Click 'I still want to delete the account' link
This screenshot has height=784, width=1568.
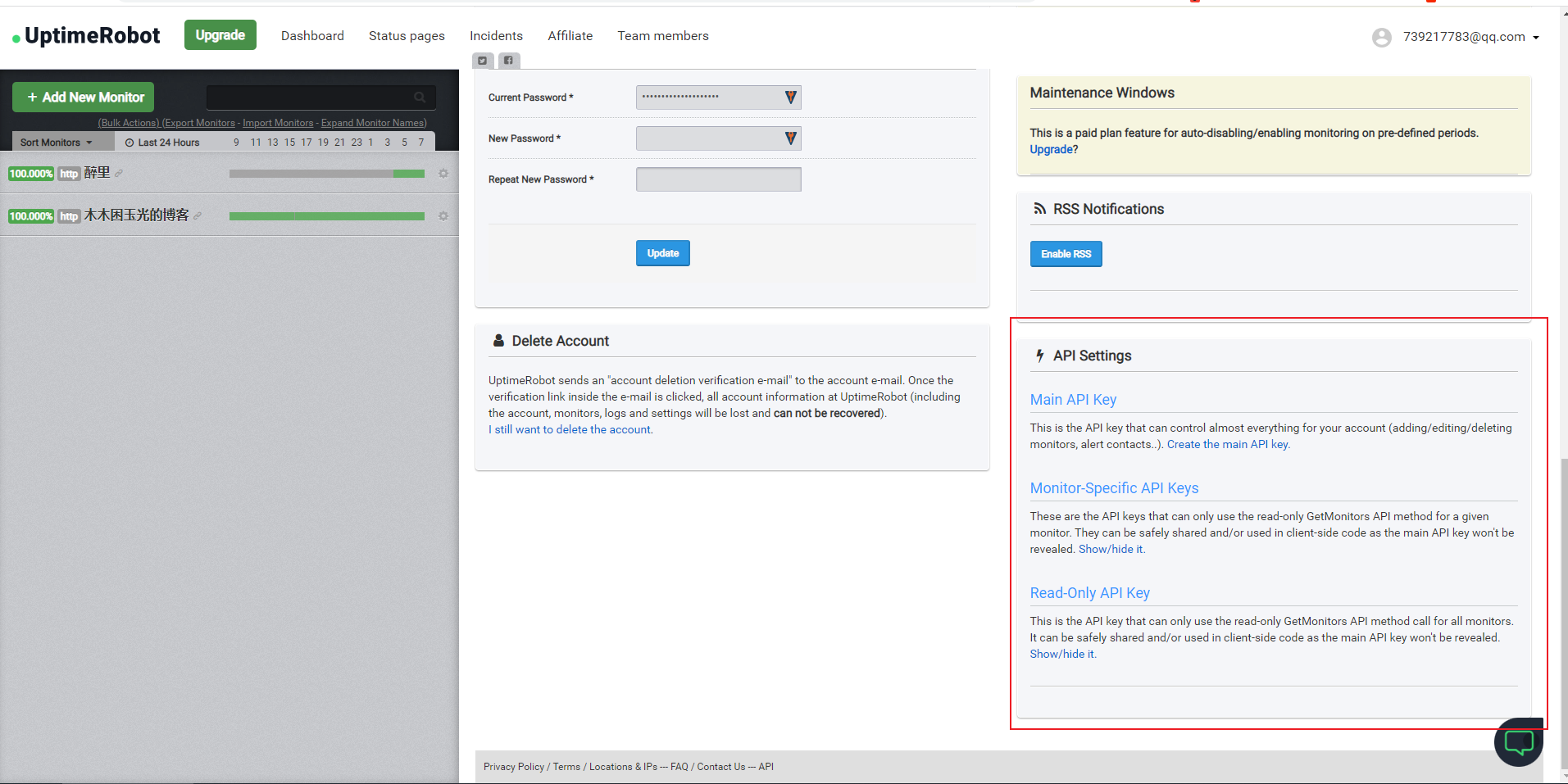point(570,429)
